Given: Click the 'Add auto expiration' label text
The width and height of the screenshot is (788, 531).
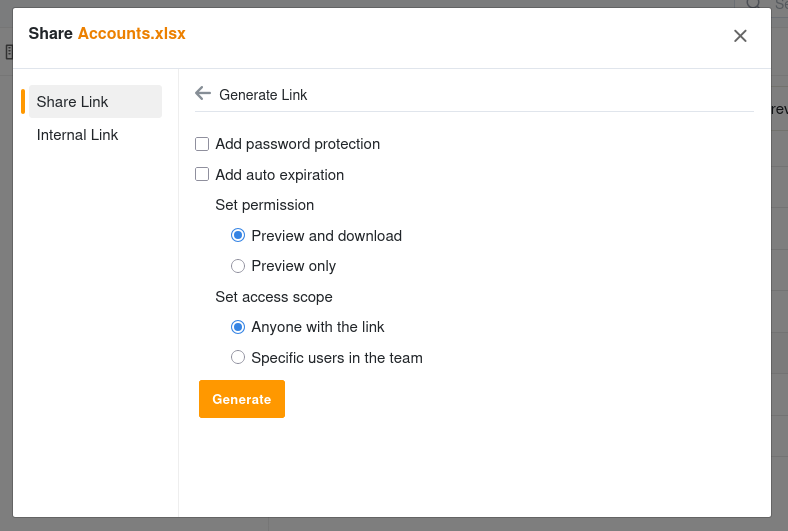Looking at the screenshot, I should pyautogui.click(x=279, y=175).
